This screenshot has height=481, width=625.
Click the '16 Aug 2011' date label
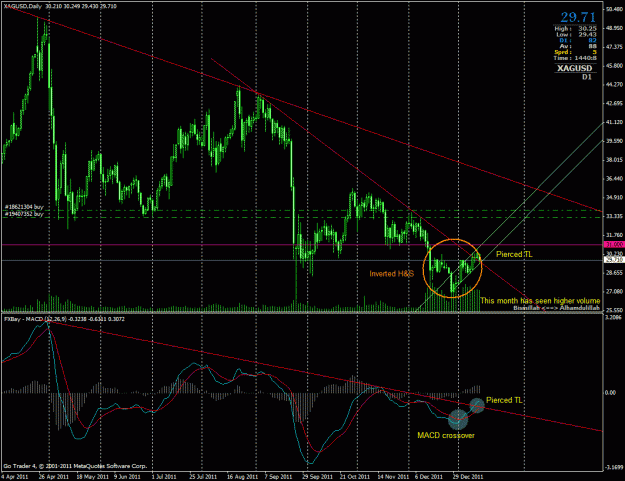point(242,477)
